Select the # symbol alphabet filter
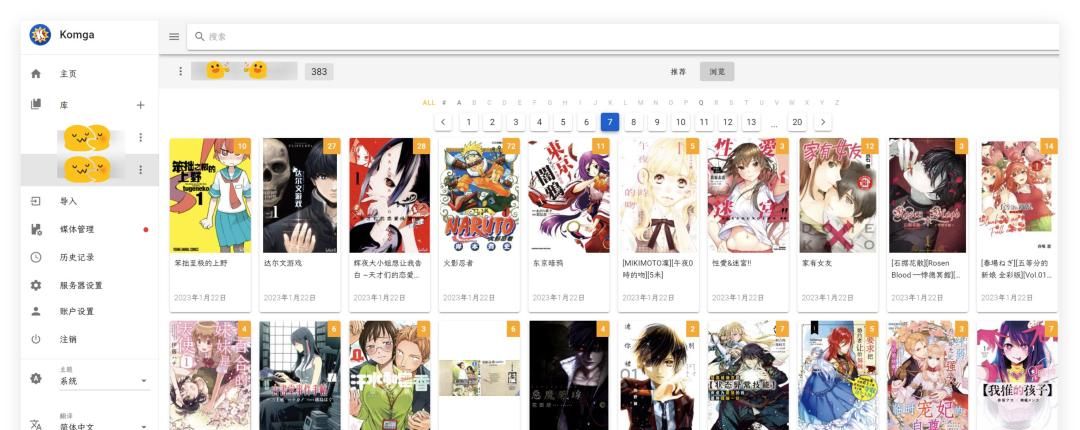This screenshot has height=430, width=1080. click(444, 102)
